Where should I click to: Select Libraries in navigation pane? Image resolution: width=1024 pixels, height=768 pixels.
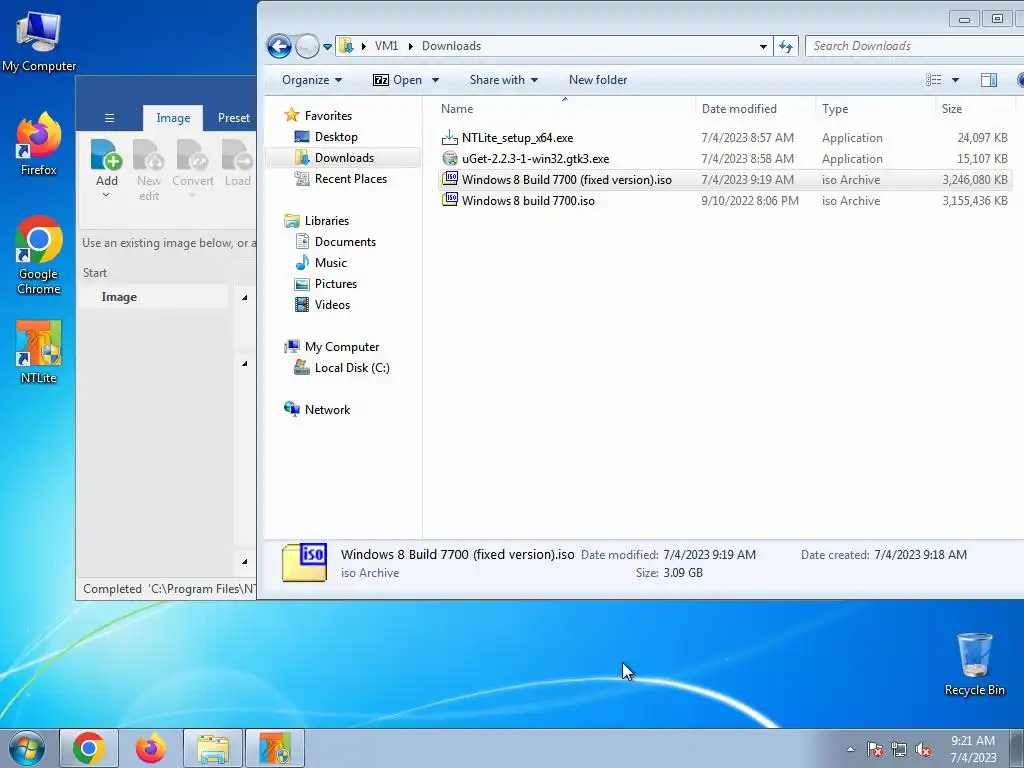pyautogui.click(x=327, y=221)
